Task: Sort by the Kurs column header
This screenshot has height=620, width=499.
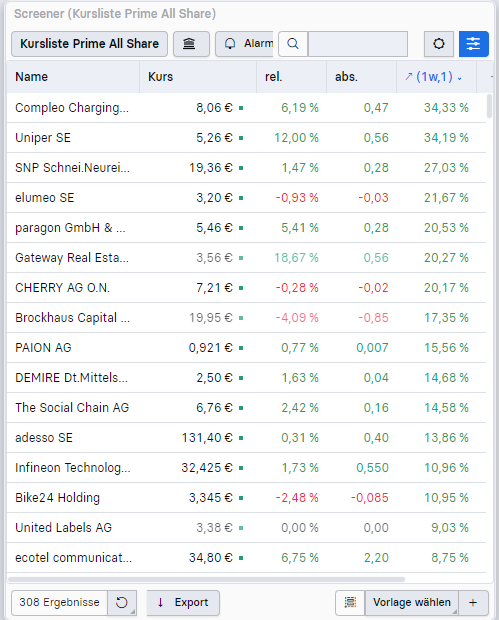Action: coord(198,77)
